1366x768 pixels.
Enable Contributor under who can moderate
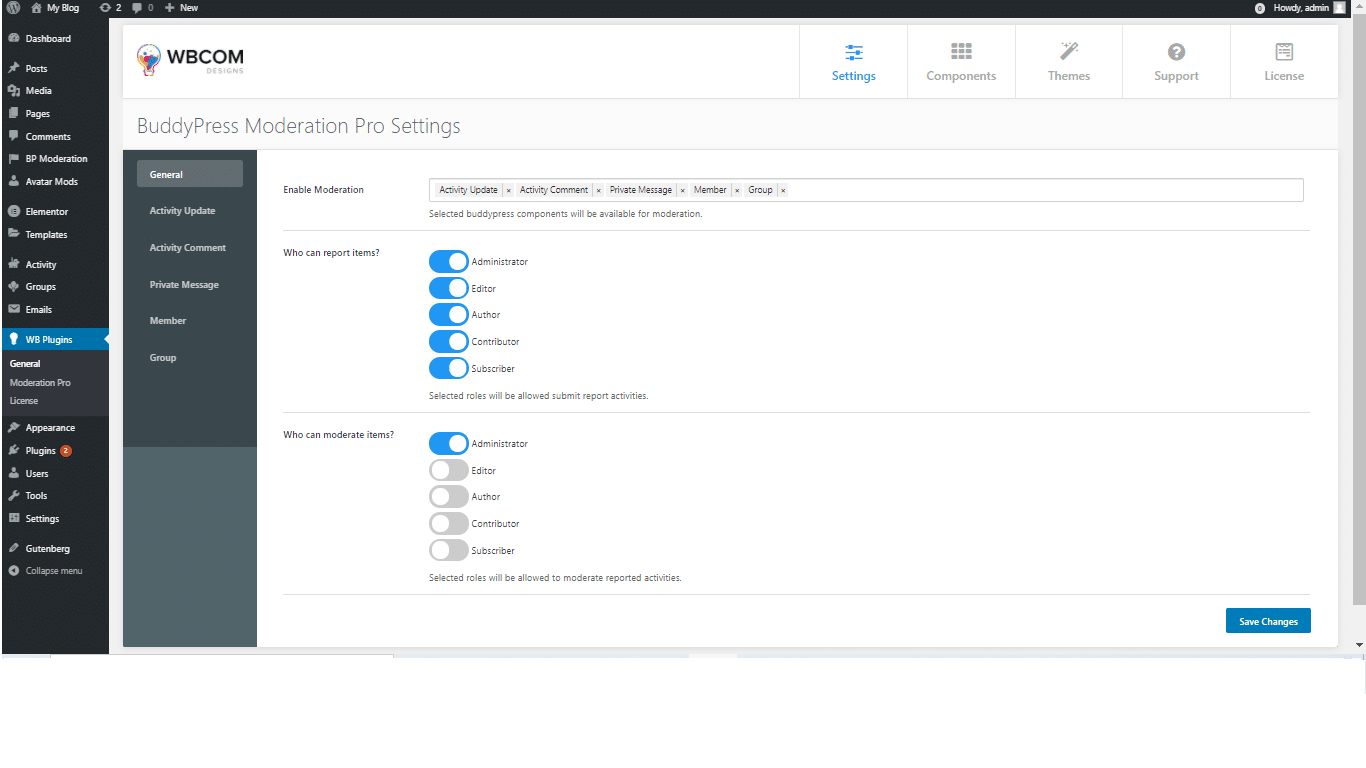449,523
